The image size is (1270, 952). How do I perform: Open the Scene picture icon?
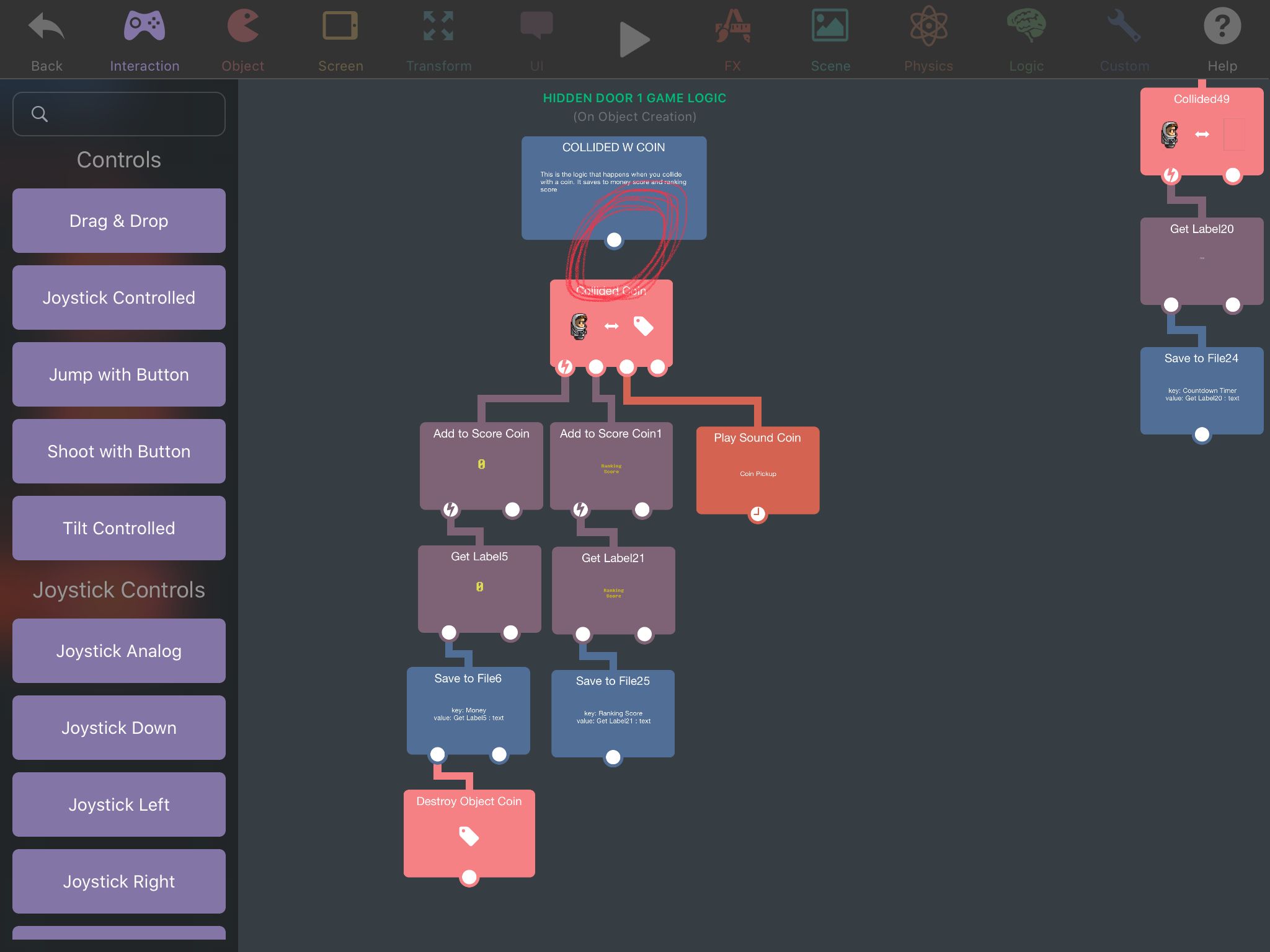(830, 27)
